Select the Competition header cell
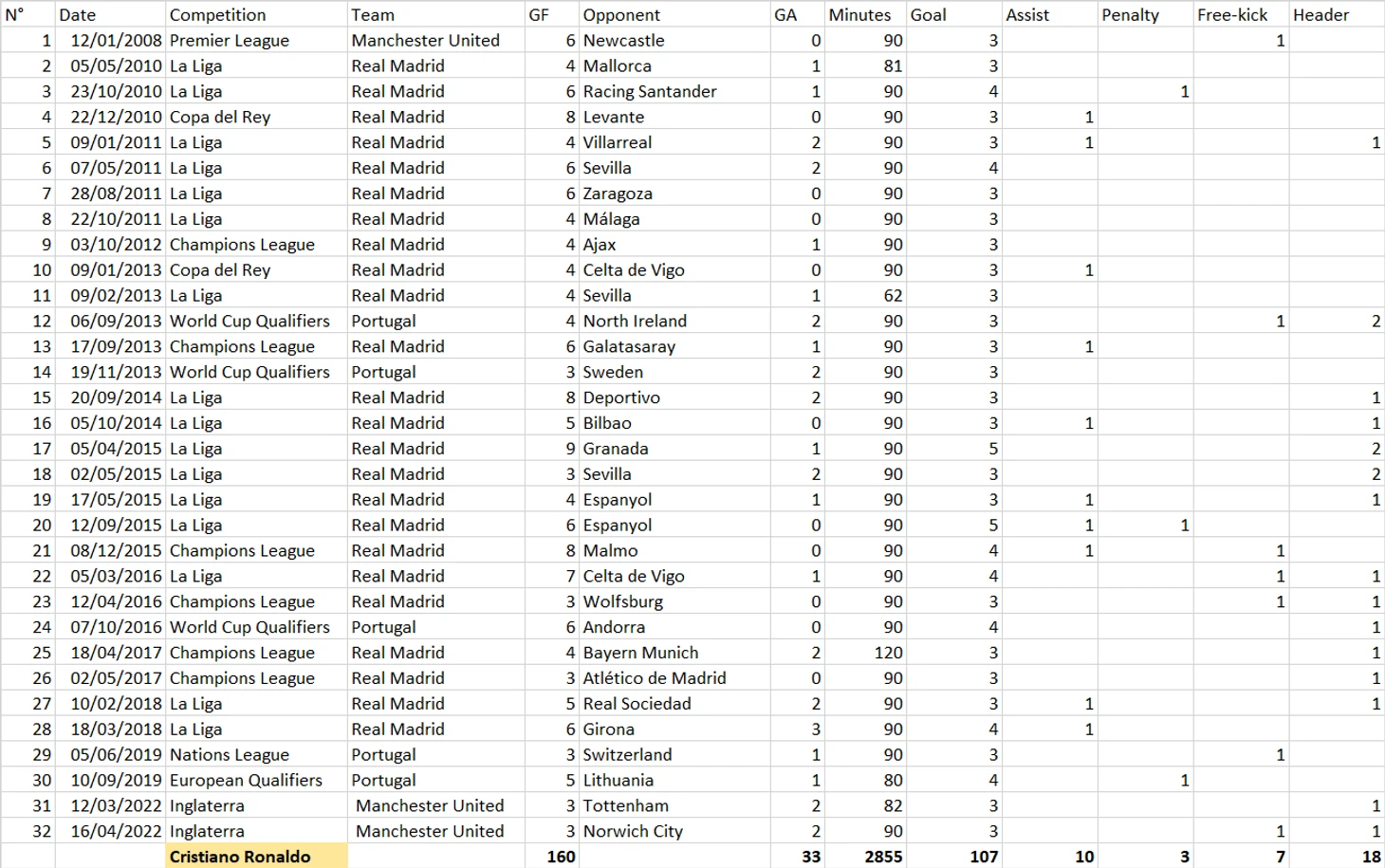Image resolution: width=1385 pixels, height=868 pixels. tap(257, 14)
